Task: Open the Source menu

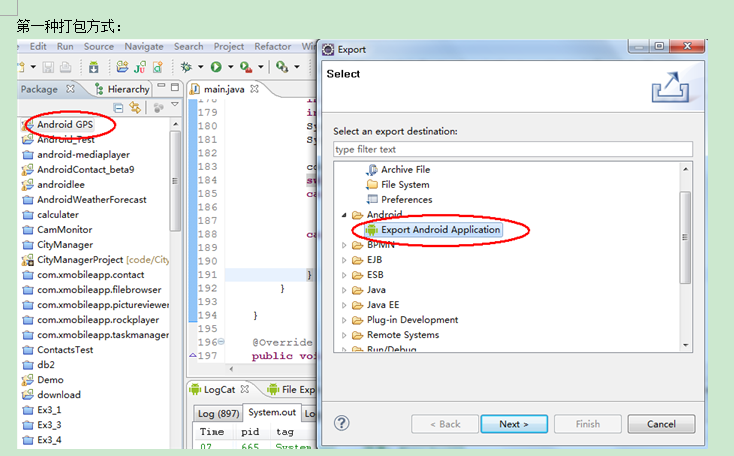Action: click(99, 46)
